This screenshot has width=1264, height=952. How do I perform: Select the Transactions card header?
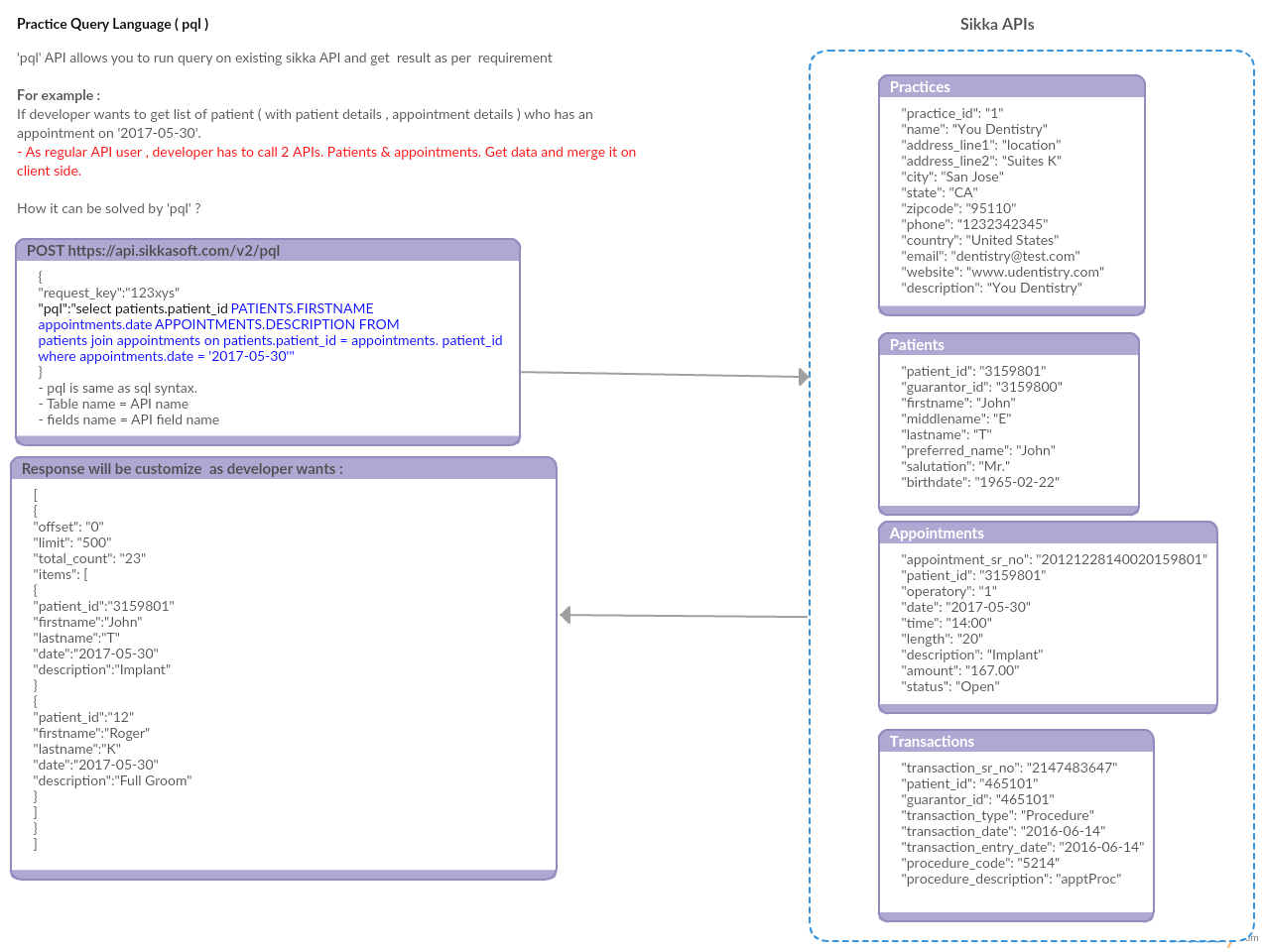coord(1016,742)
